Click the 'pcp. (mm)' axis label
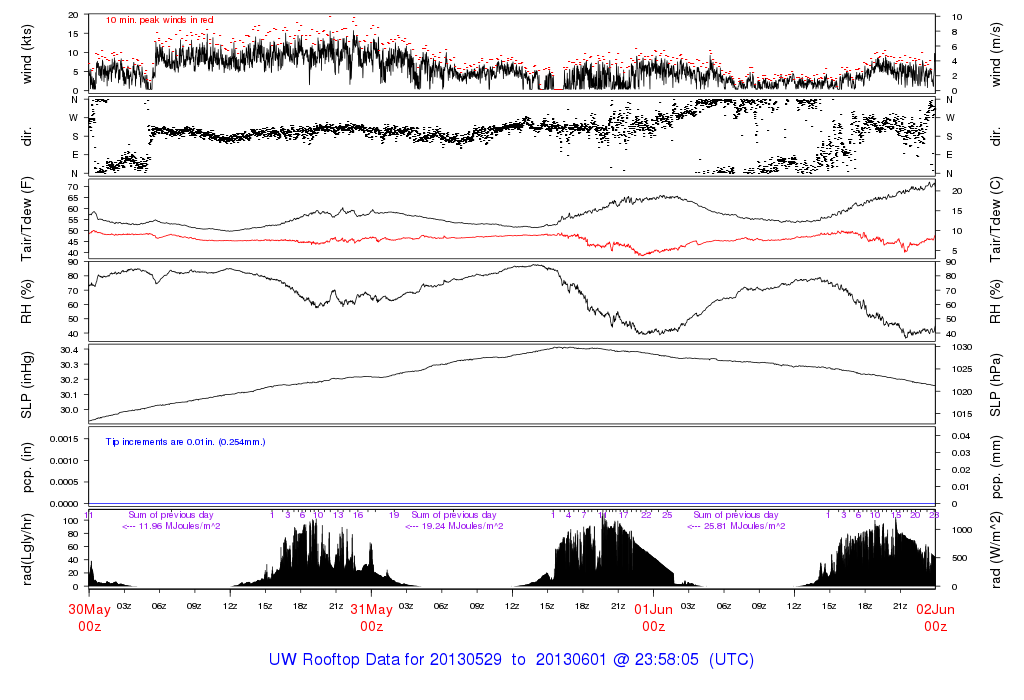Image resolution: width=1024 pixels, height=700 pixels. point(997,466)
